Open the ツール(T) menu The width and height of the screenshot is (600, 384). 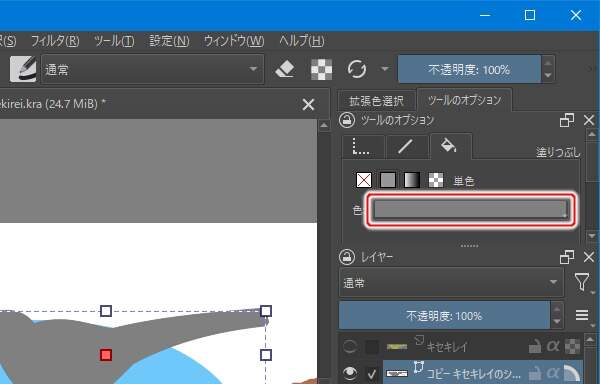coord(114,41)
